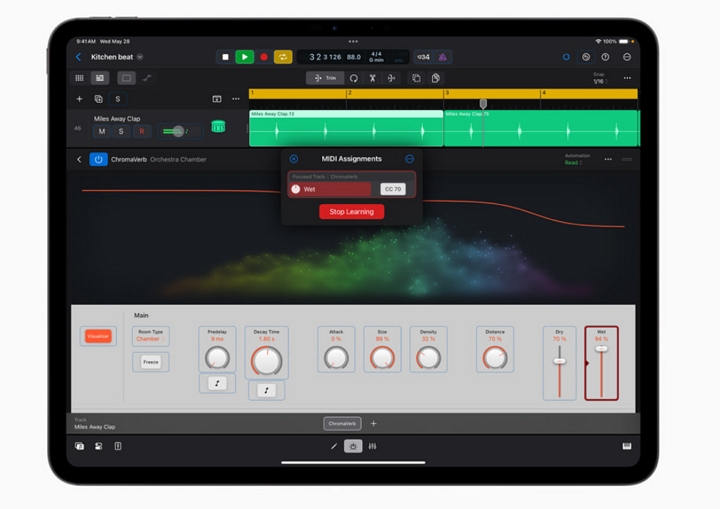Open the drum instrument icon of the track
The height and width of the screenshot is (509, 720).
pos(218,126)
